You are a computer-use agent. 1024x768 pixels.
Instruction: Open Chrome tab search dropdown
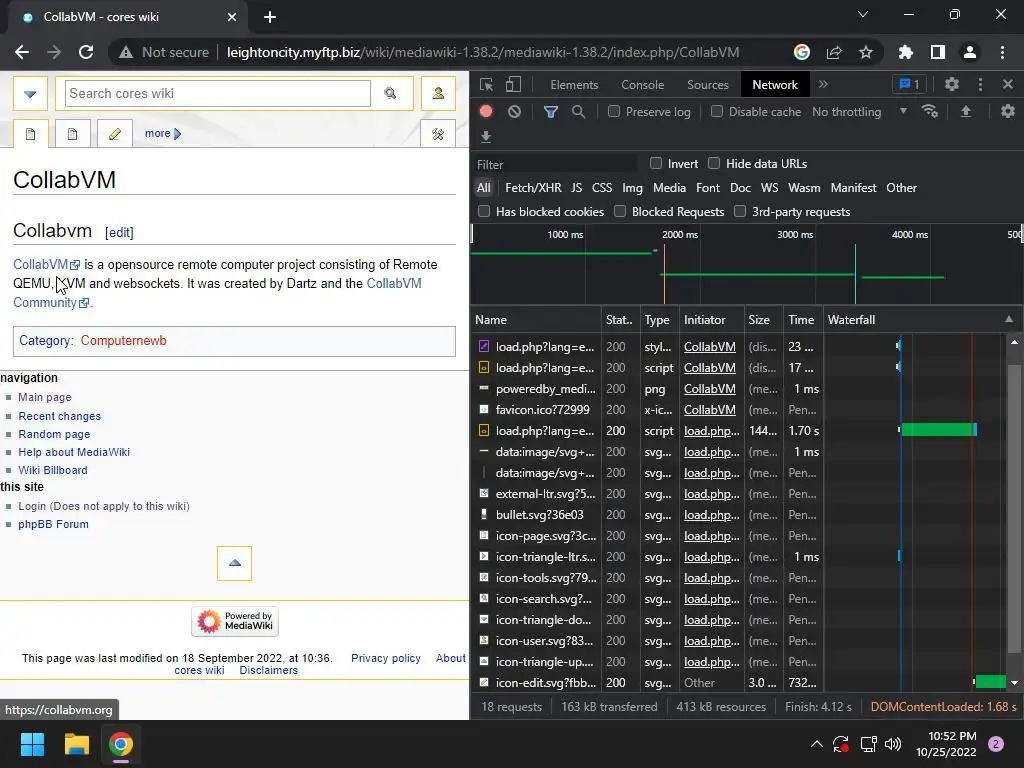click(863, 14)
